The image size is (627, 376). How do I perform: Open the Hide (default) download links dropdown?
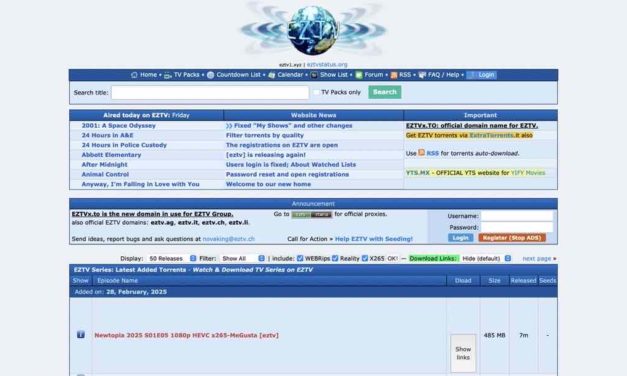(x=486, y=258)
